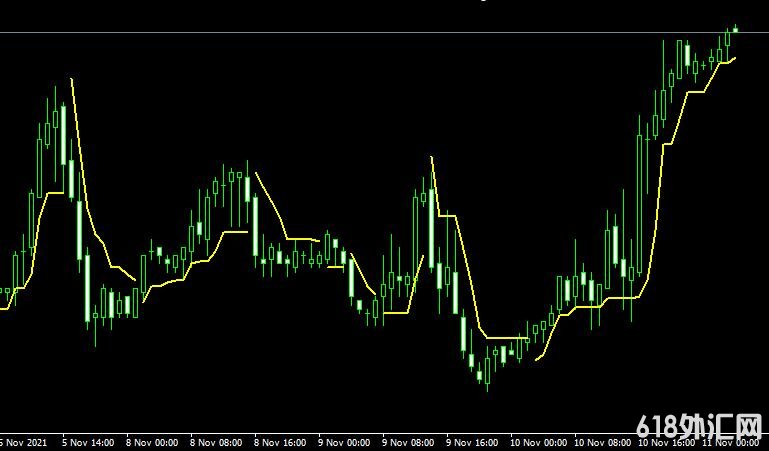
Task: Select the lowest candle on the chart
Action: pyautogui.click(x=487, y=377)
